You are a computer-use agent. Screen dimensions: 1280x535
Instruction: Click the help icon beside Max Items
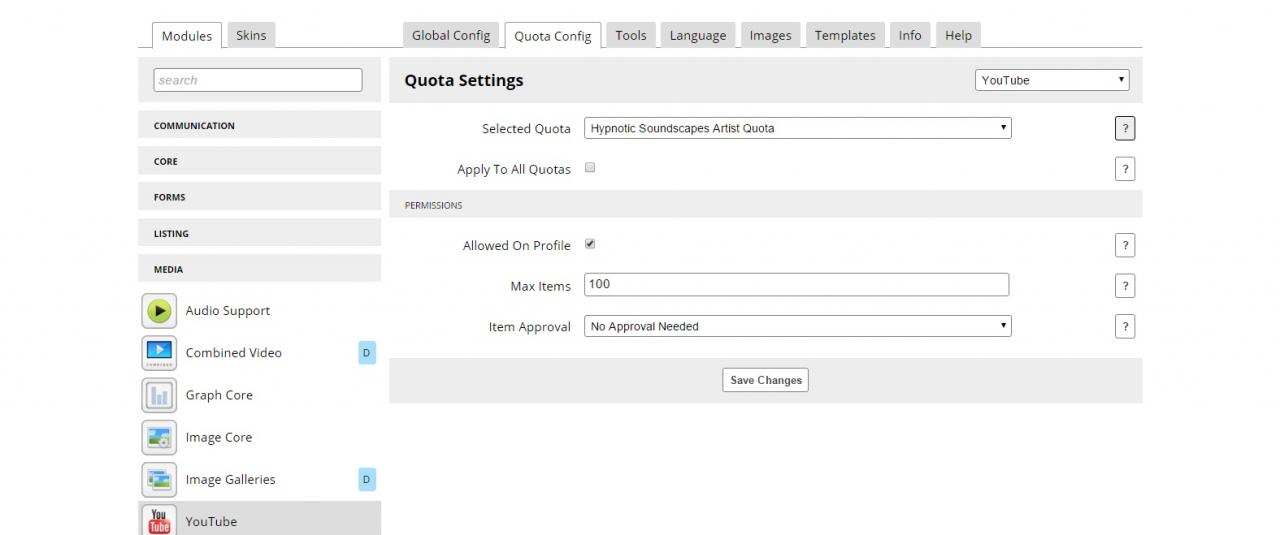point(1124,286)
